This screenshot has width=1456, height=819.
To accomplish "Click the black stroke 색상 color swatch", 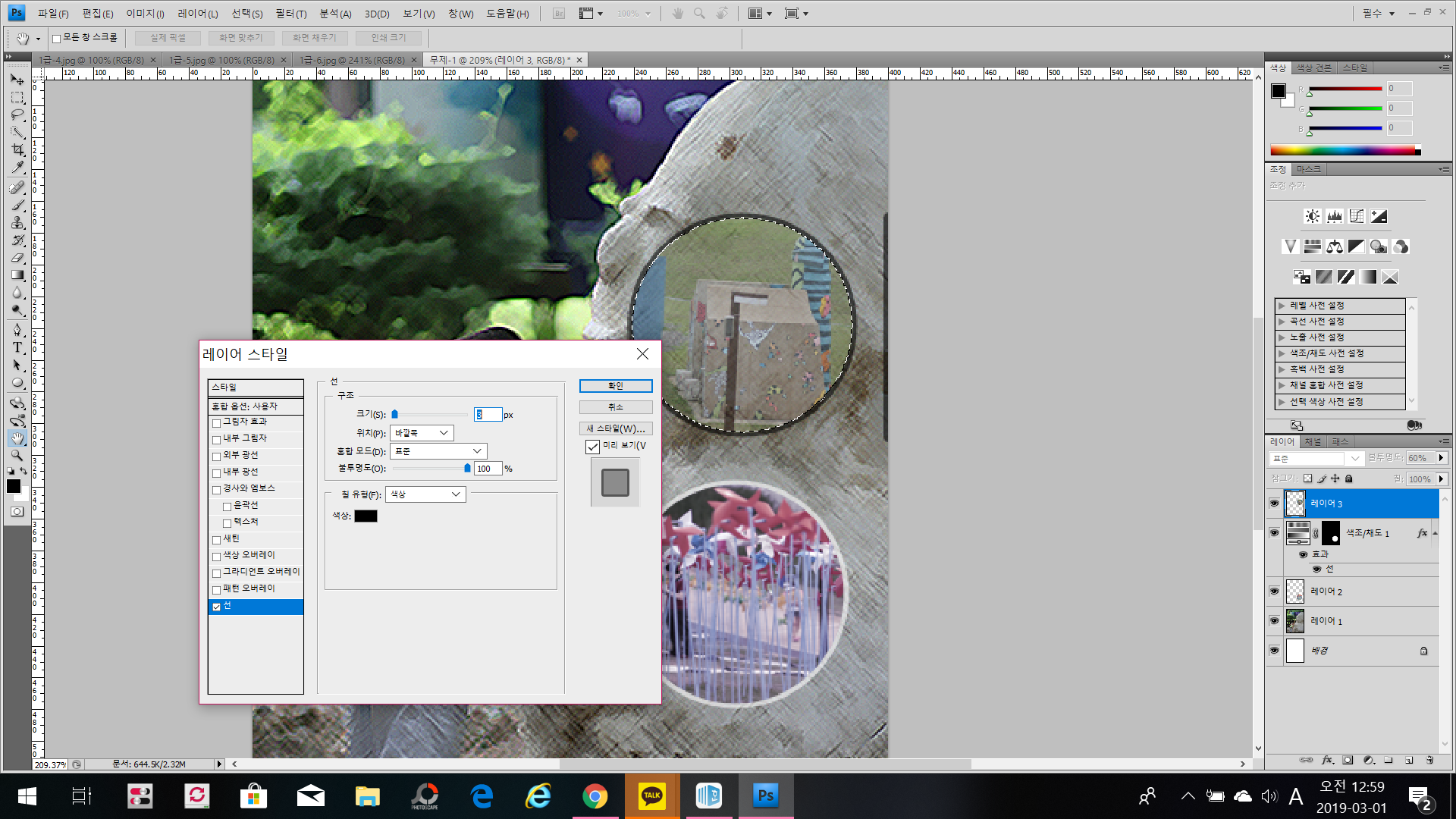I will click(366, 516).
